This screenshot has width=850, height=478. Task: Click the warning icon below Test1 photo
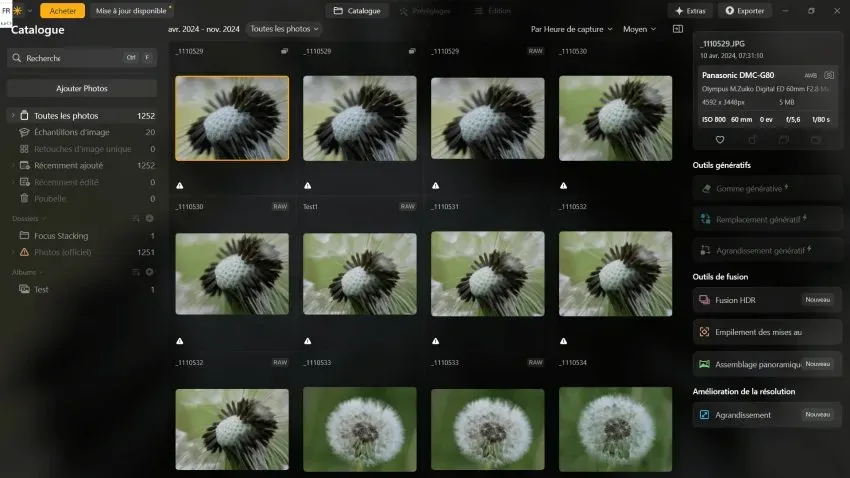(308, 341)
